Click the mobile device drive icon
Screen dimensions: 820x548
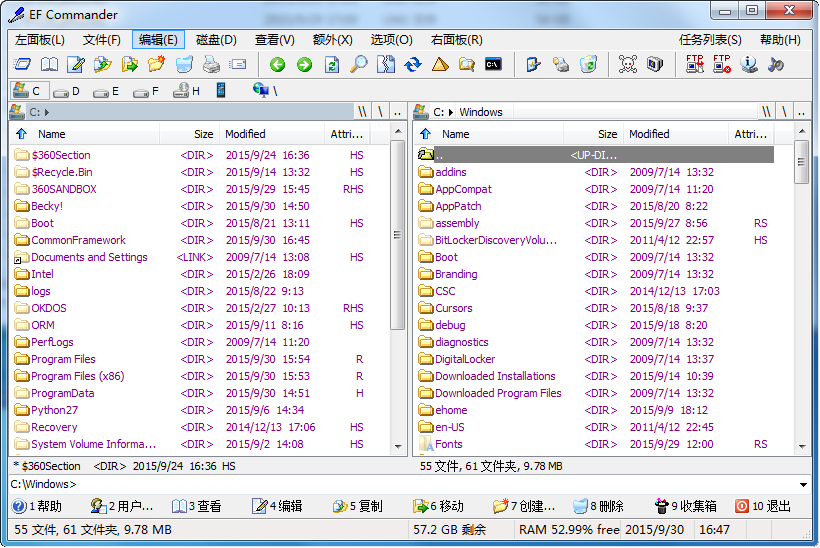(x=221, y=90)
